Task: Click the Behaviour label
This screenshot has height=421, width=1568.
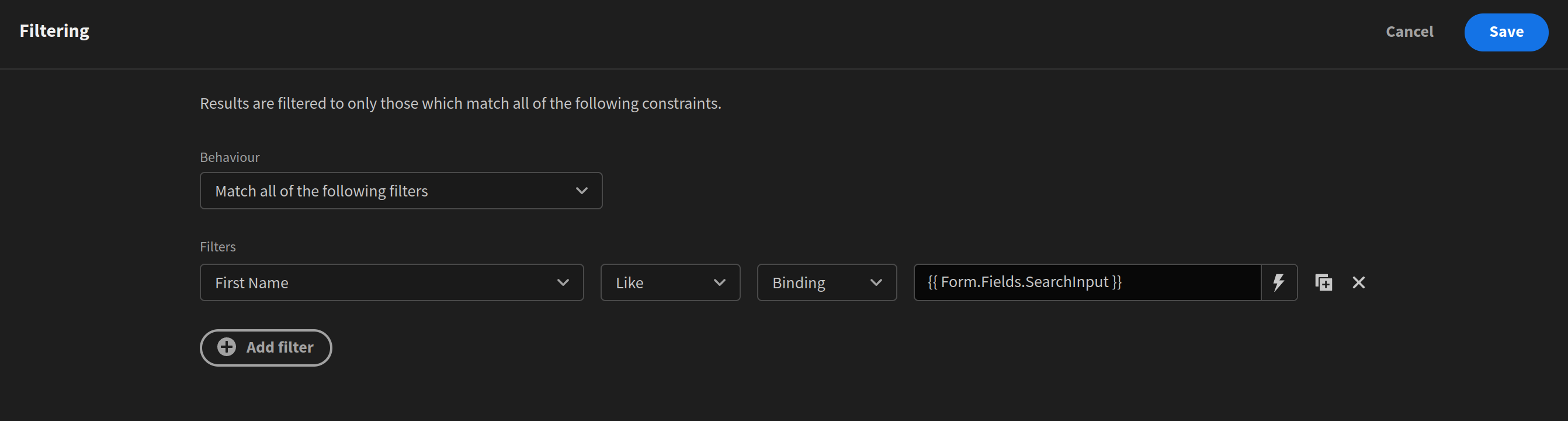Action: coord(230,157)
